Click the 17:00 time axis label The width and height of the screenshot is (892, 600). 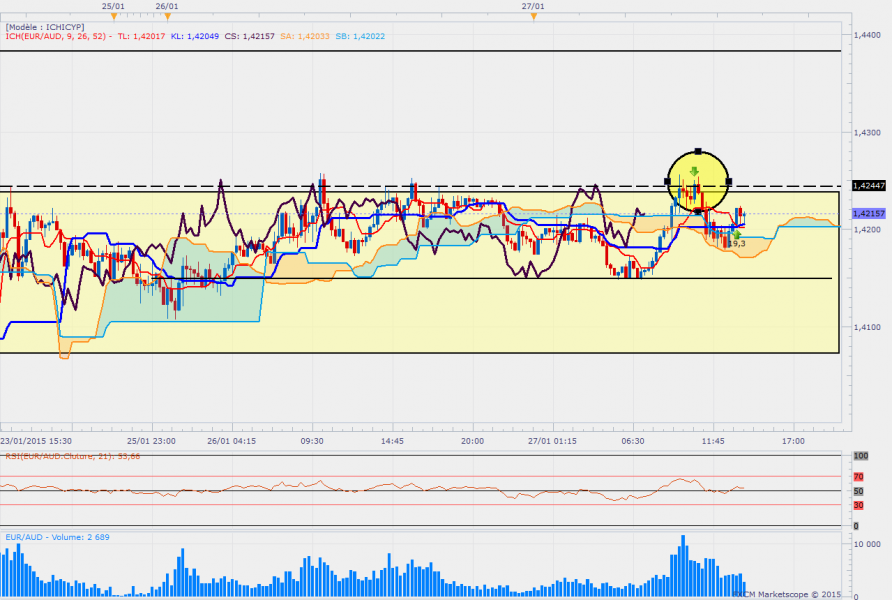click(793, 441)
